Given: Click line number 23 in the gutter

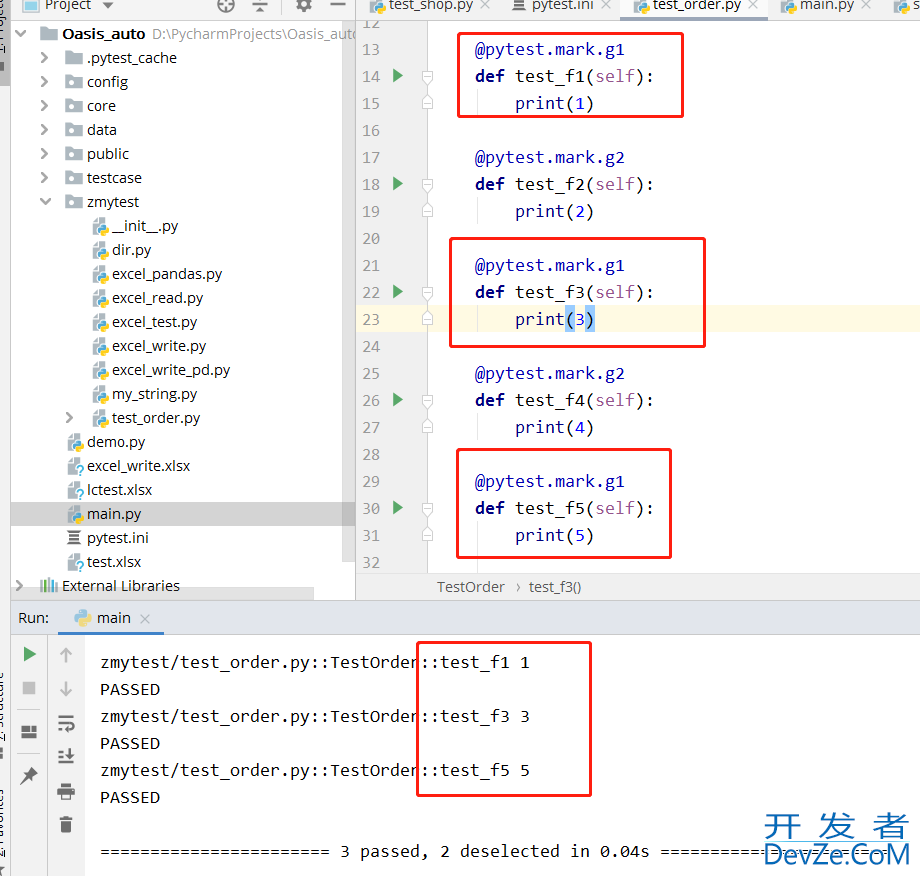Looking at the screenshot, I should (x=371, y=320).
